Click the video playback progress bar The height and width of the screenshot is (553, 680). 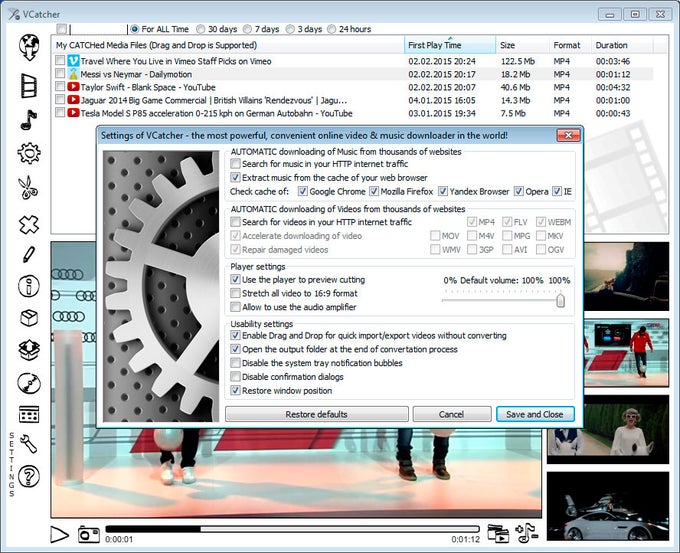point(292,529)
